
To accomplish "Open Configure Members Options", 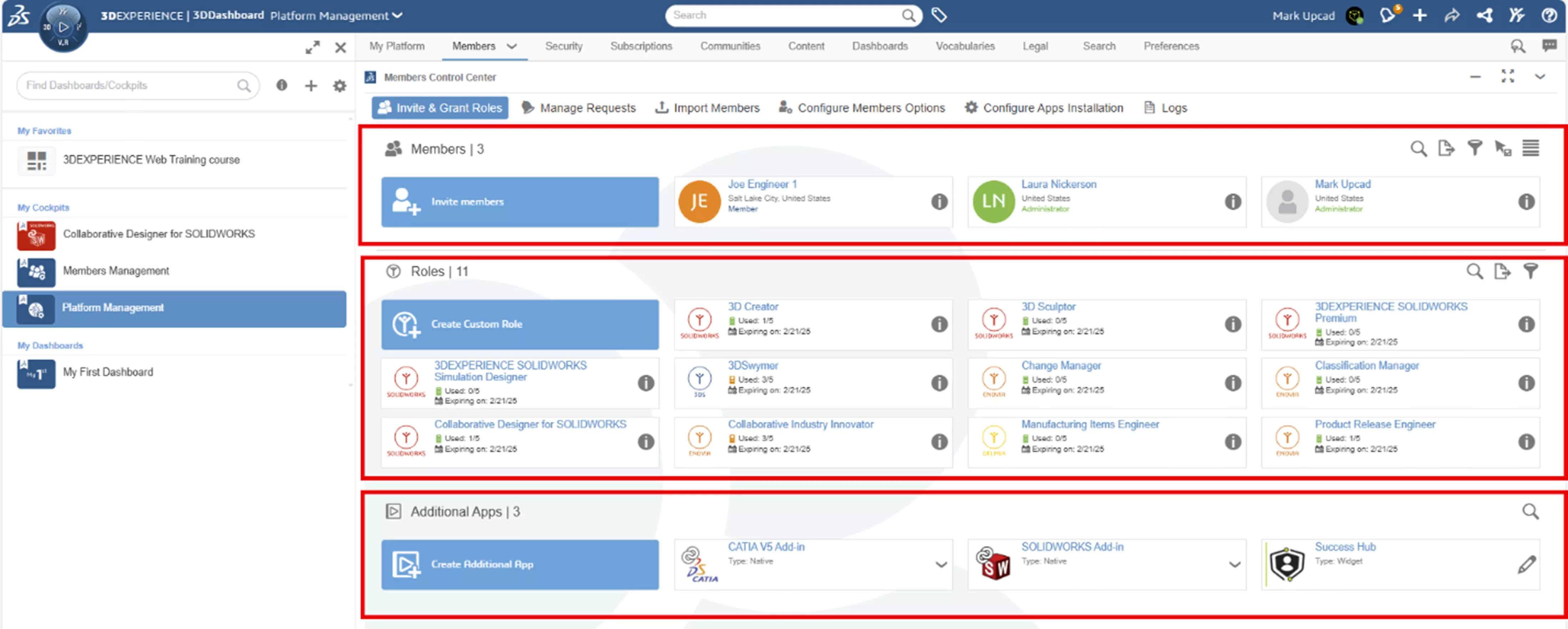I will pyautogui.click(x=862, y=108).
